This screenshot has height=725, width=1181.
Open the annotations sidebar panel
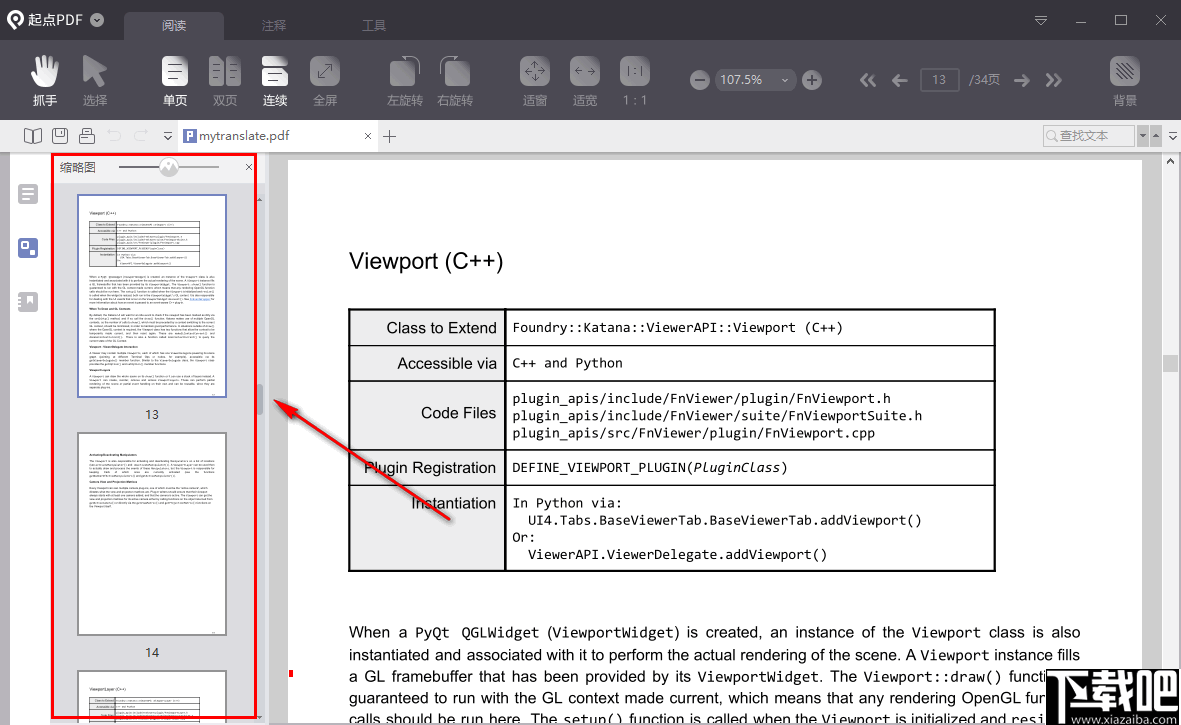28,302
